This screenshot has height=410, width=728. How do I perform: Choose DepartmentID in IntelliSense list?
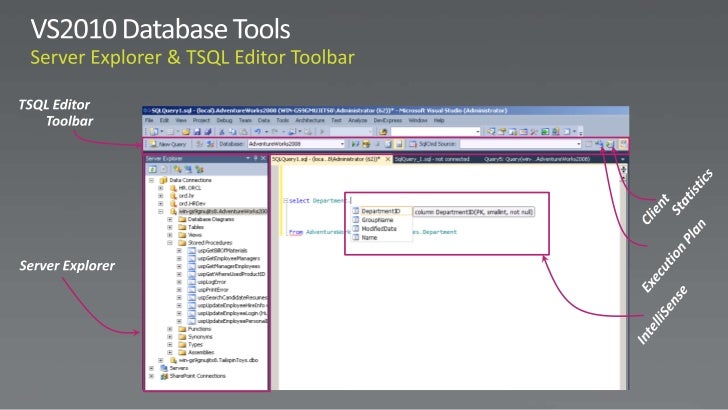point(381,211)
